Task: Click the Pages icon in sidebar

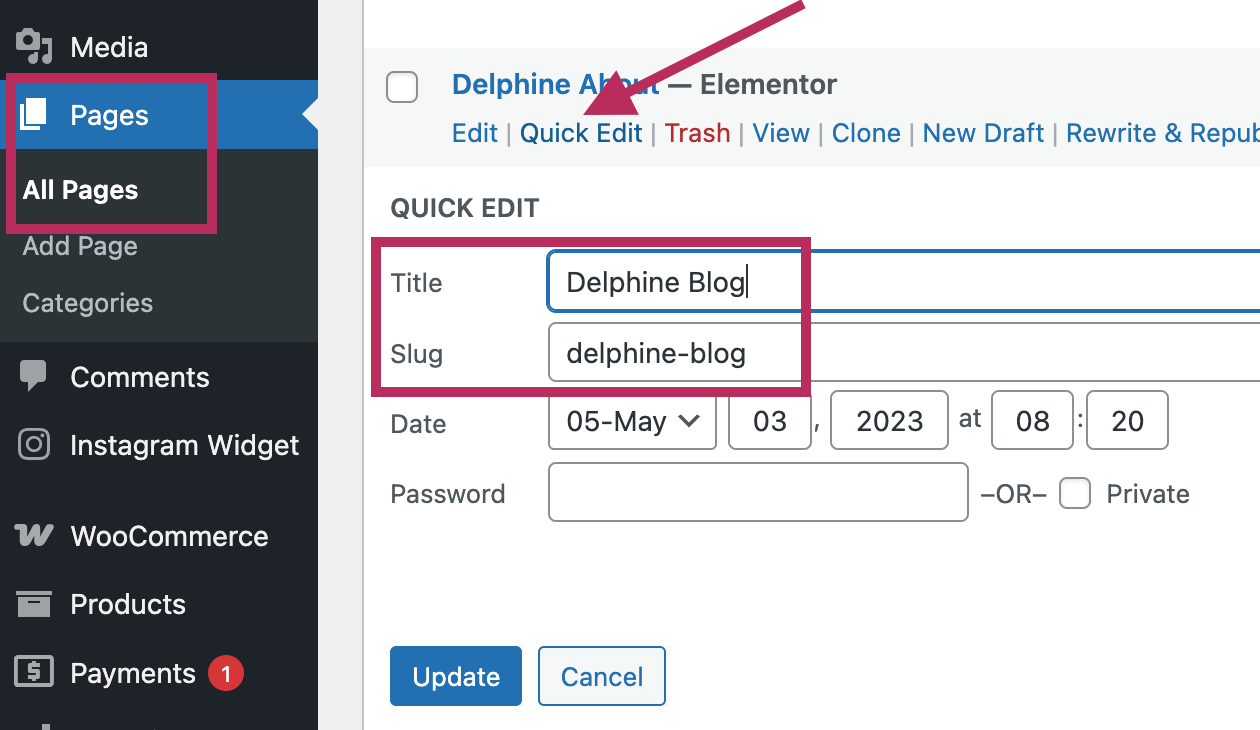Action: [x=34, y=115]
